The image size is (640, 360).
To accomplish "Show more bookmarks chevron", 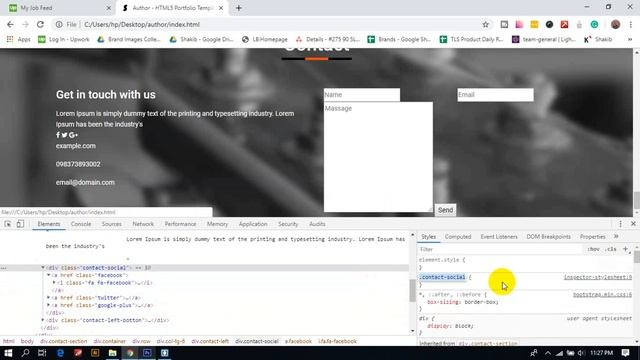I will click(630, 39).
